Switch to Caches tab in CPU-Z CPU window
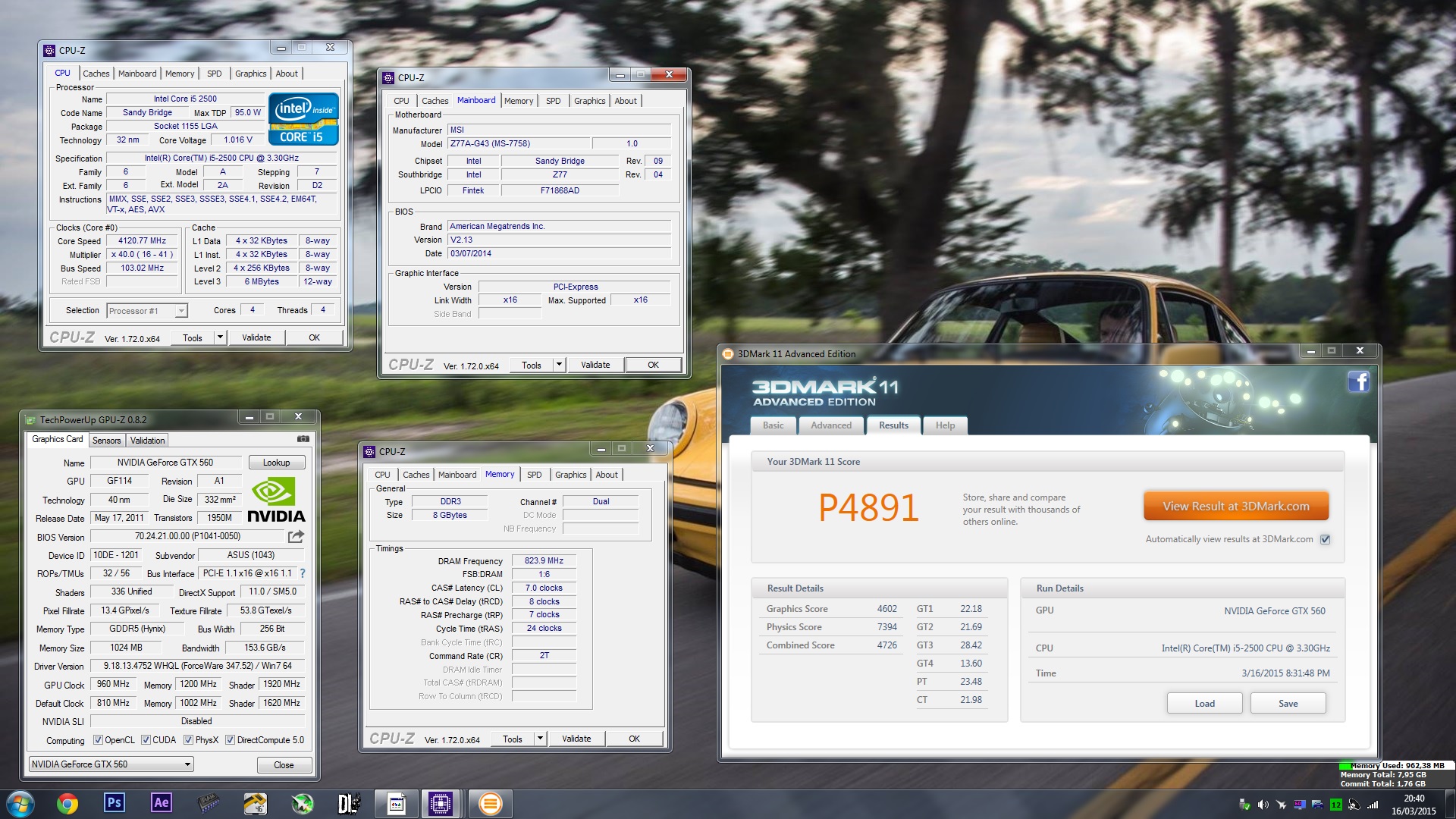 [96, 74]
